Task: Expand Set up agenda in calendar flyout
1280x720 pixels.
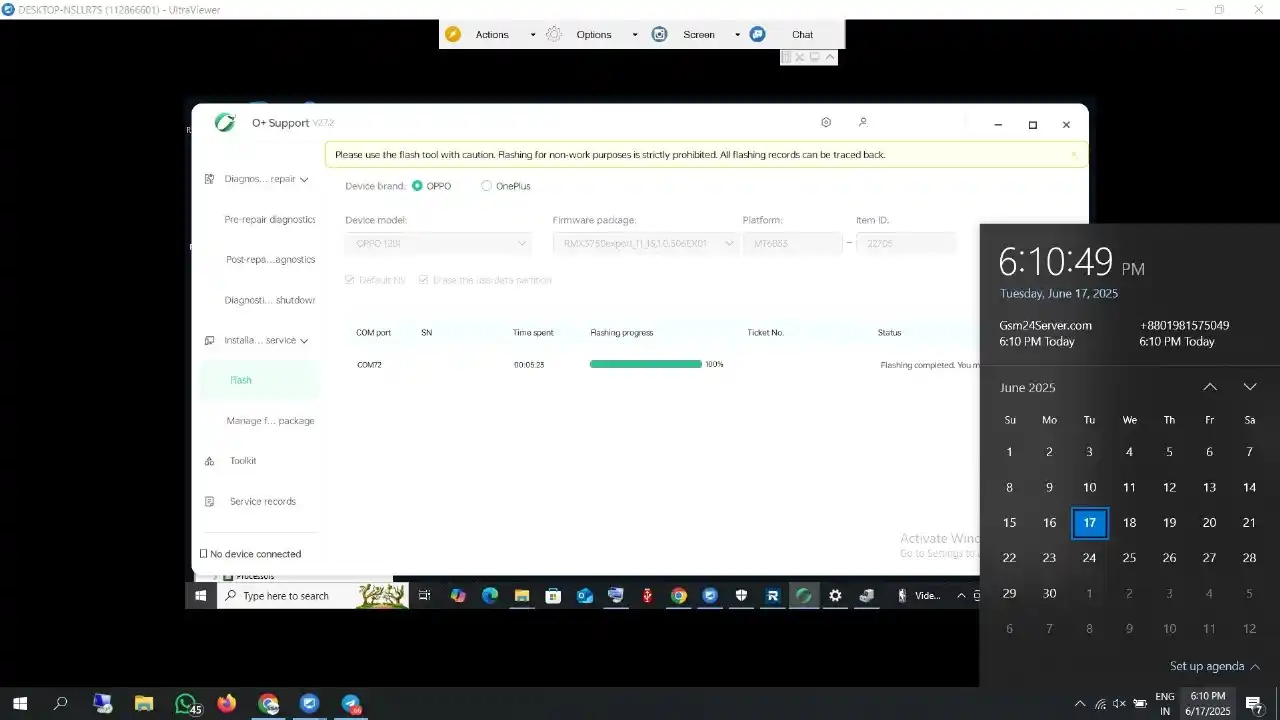Action: [1214, 666]
